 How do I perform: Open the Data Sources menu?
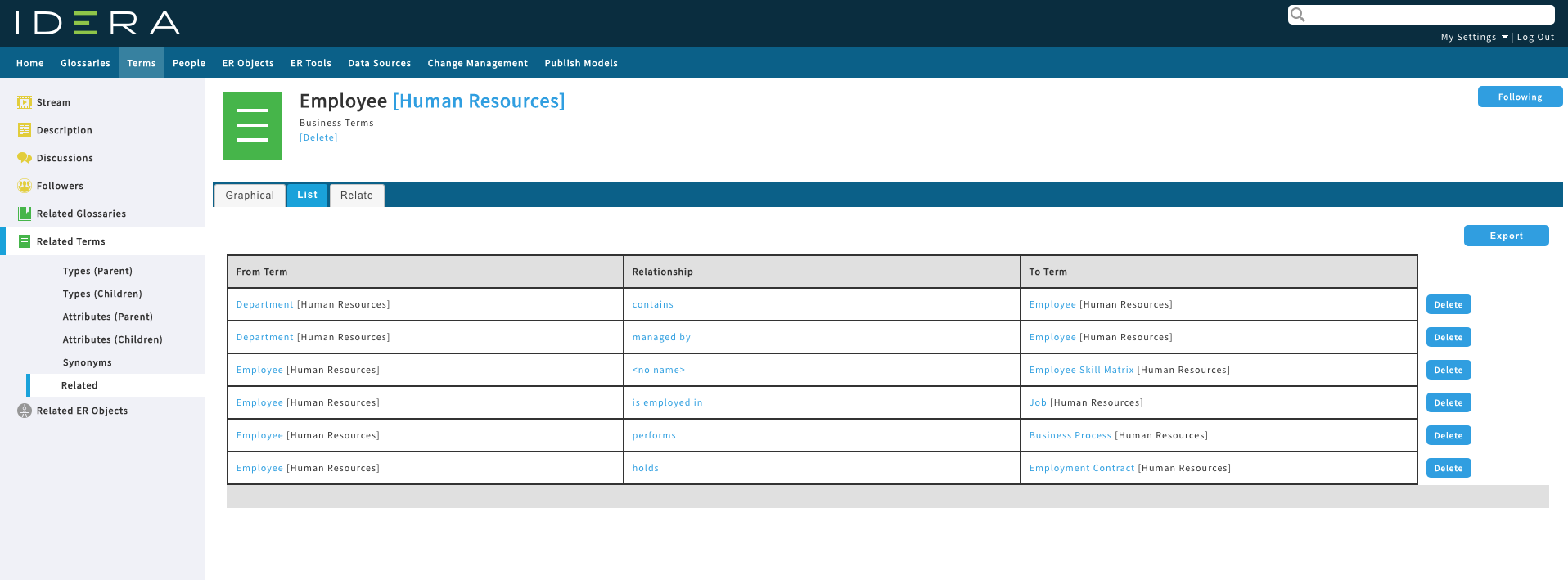380,63
